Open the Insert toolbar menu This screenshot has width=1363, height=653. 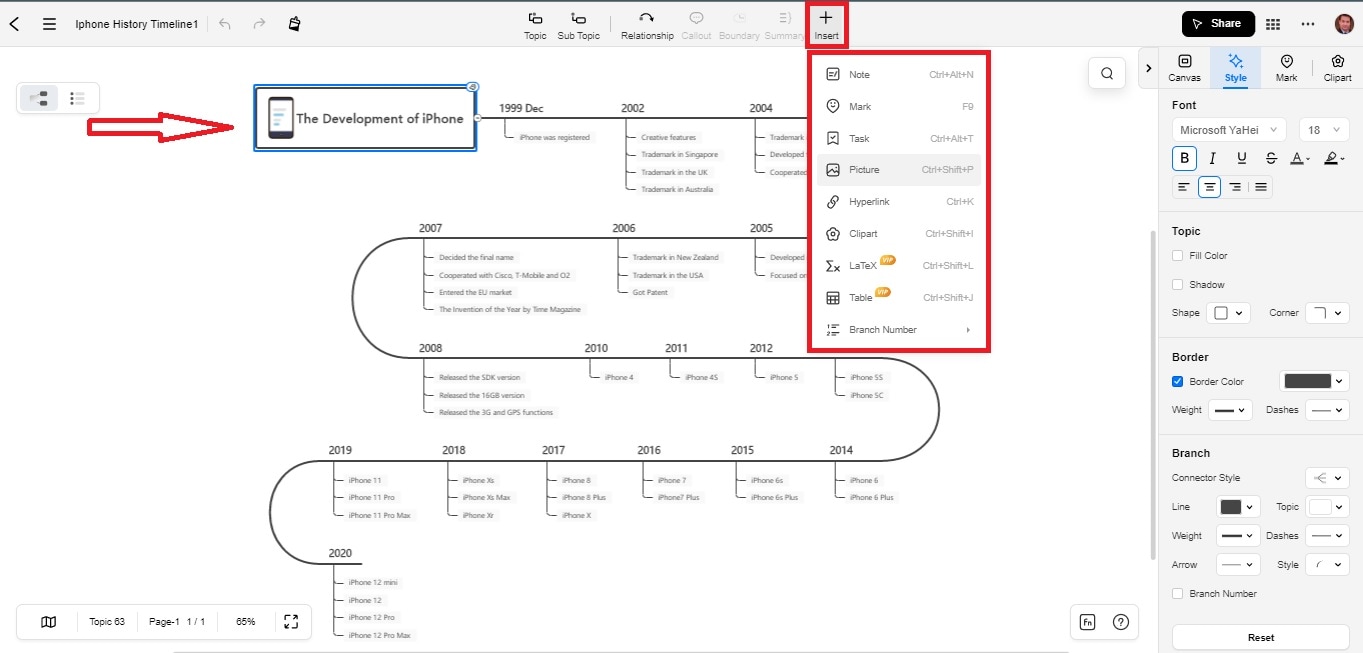[x=826, y=26]
